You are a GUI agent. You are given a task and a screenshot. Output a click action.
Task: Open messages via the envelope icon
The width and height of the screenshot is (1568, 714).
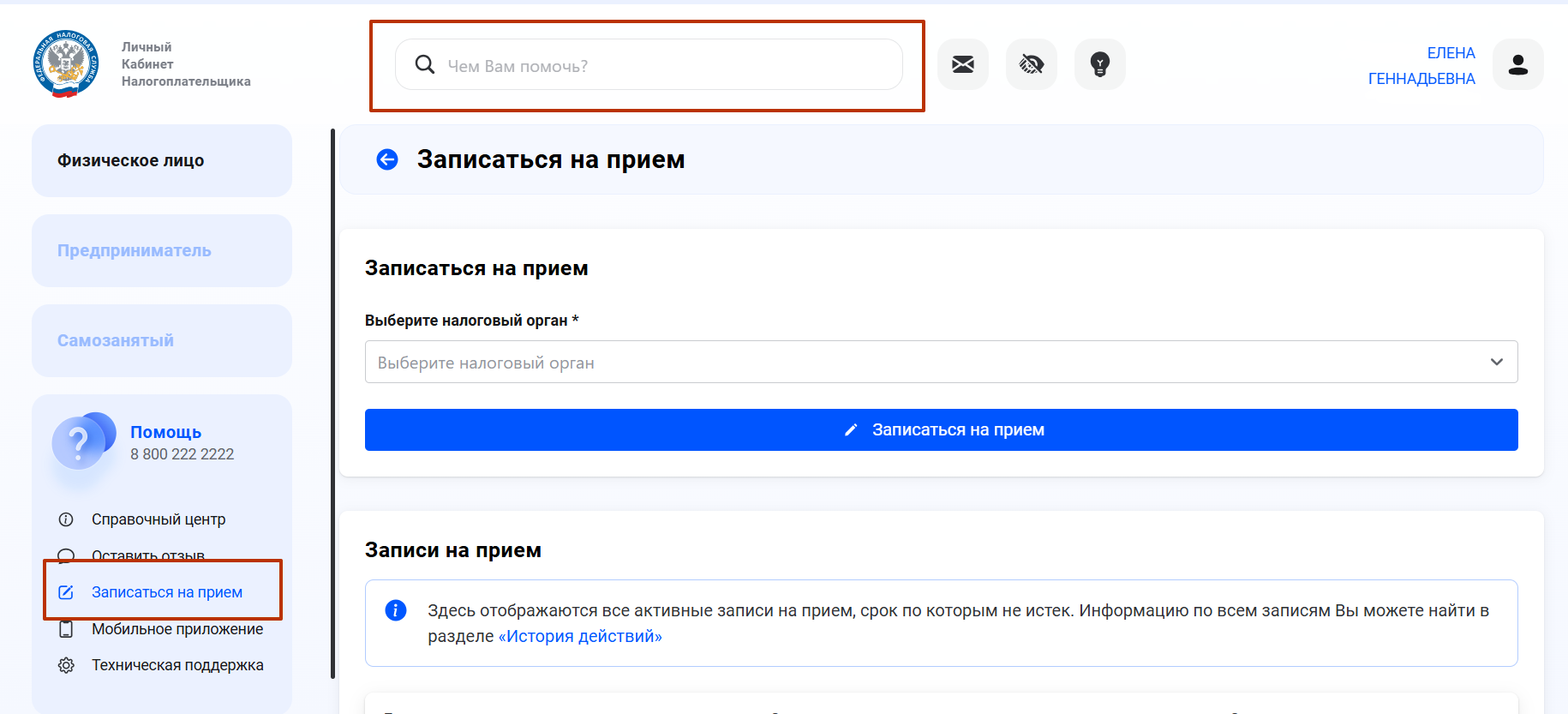coord(963,64)
